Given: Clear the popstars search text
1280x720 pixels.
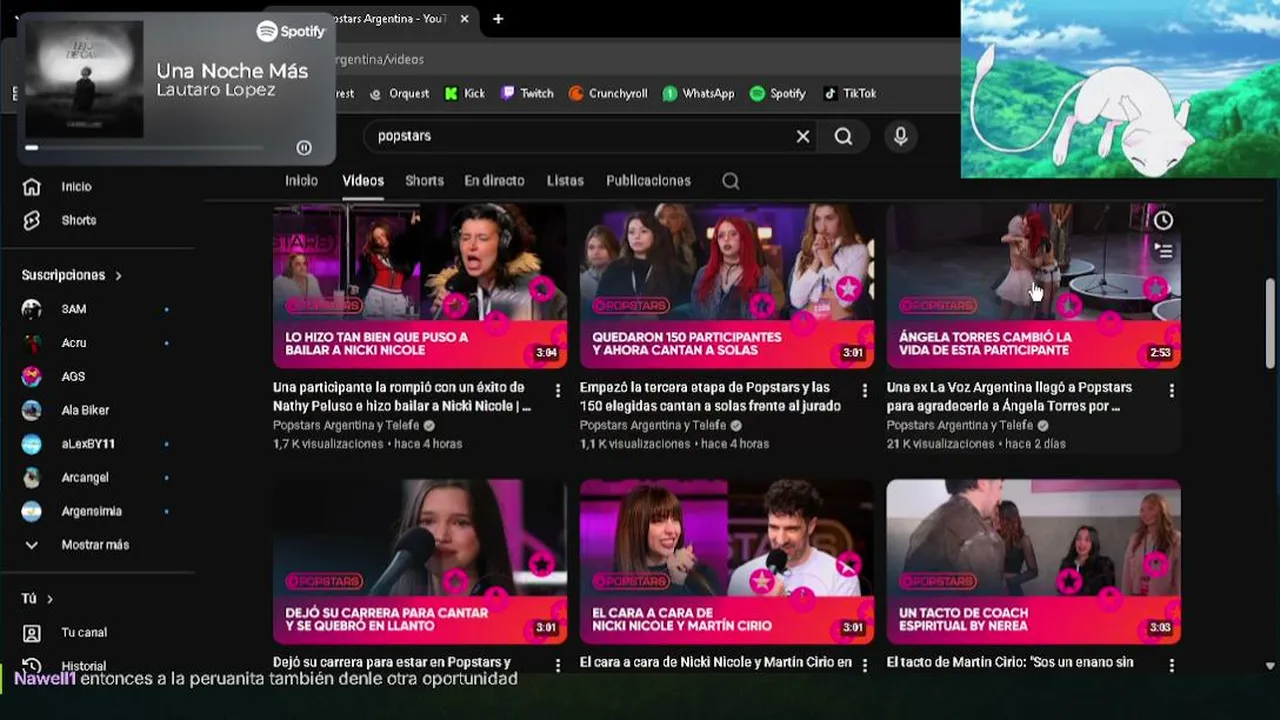Looking at the screenshot, I should 803,137.
